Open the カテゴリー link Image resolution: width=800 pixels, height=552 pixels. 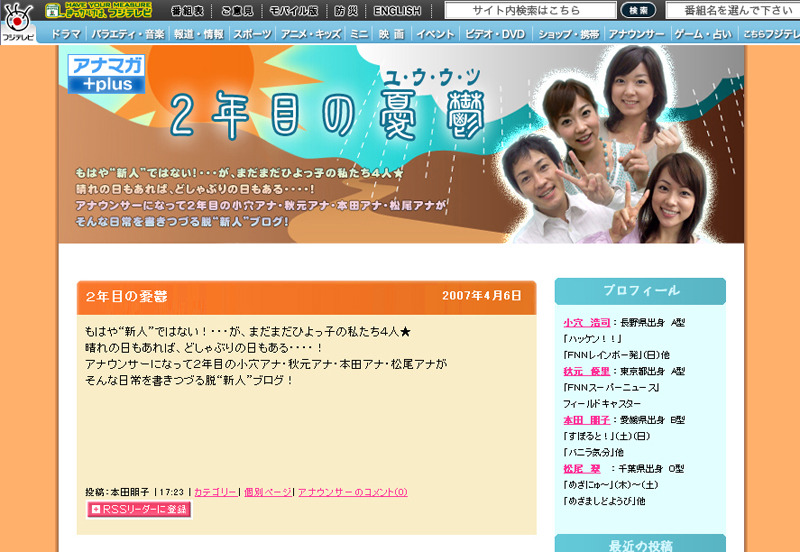click(x=215, y=492)
